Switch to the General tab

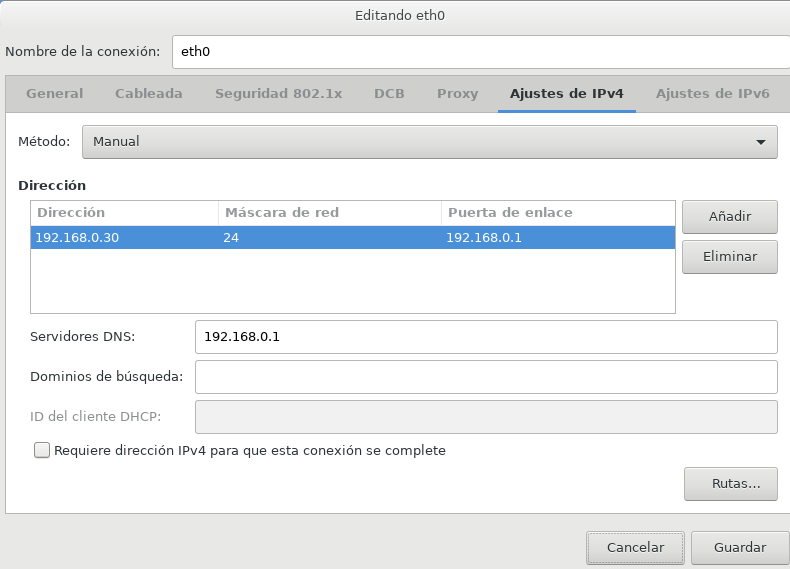coord(55,94)
